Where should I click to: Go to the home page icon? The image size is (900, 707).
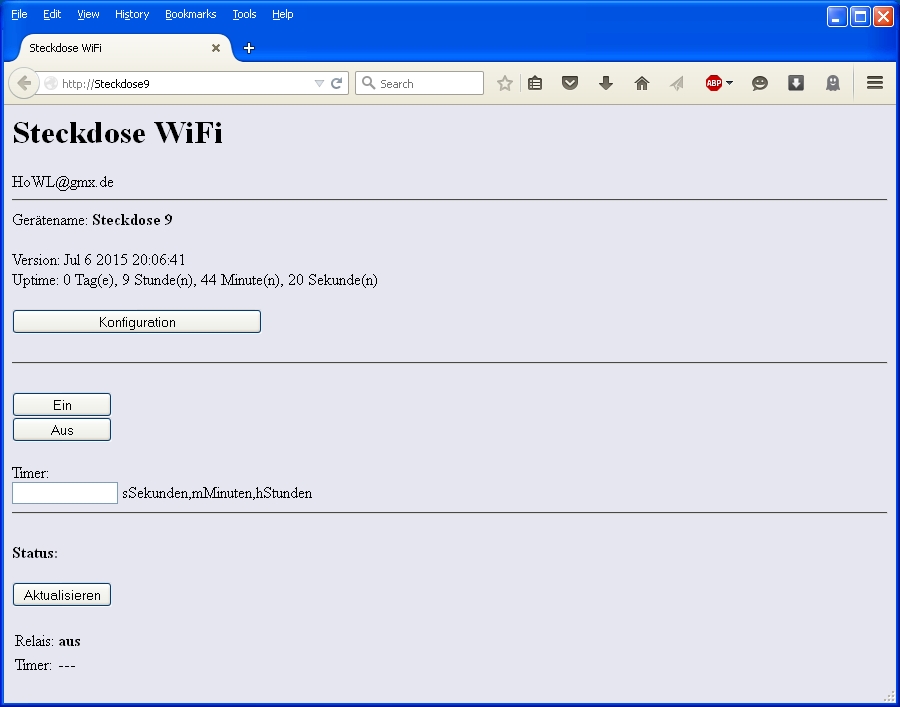click(642, 84)
